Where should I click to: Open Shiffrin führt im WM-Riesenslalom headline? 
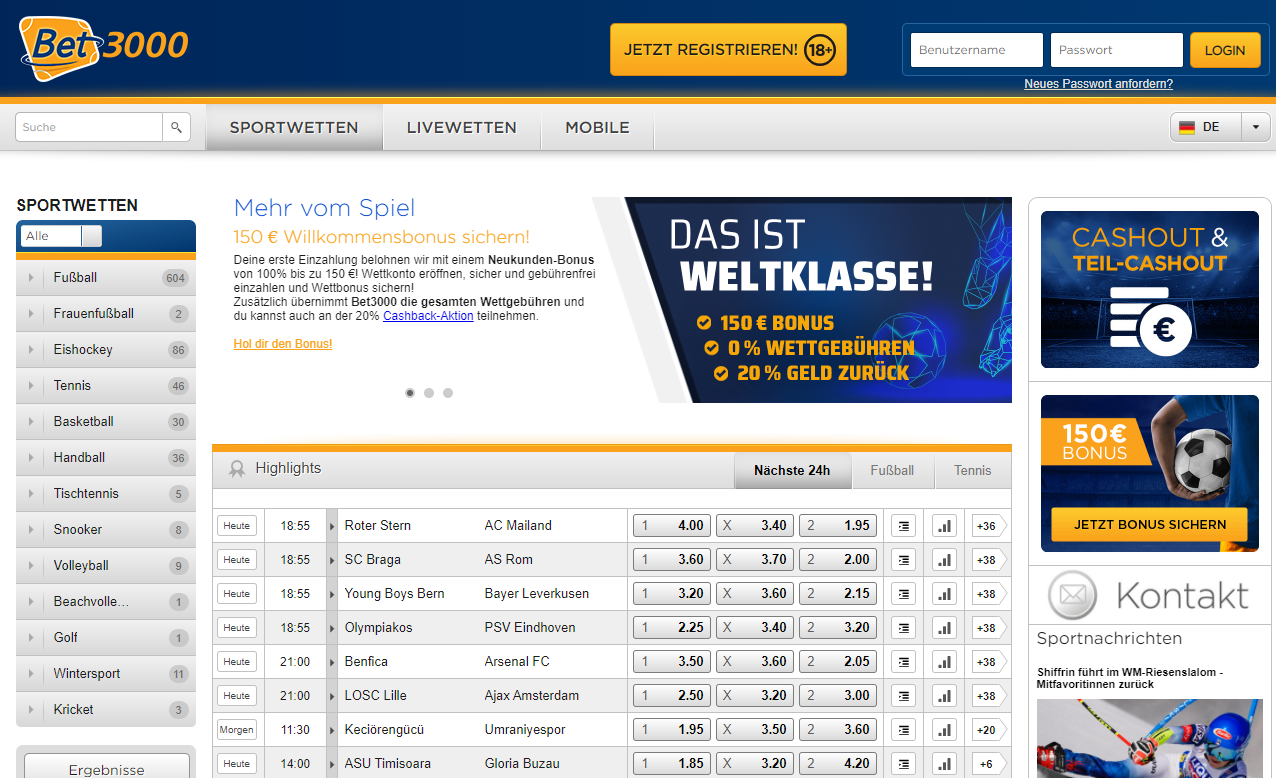pos(1130,679)
